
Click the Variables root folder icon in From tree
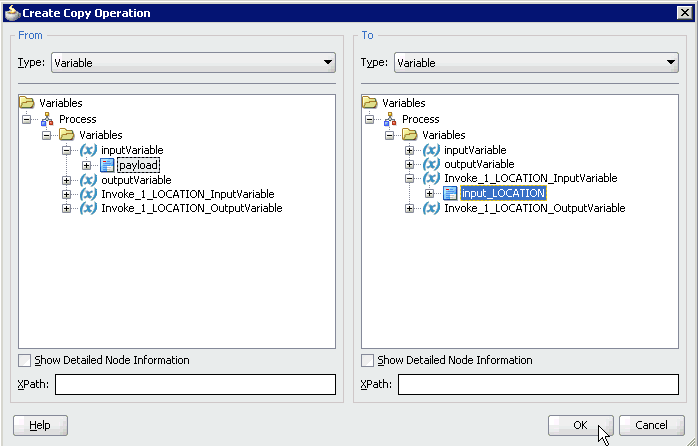[27, 103]
